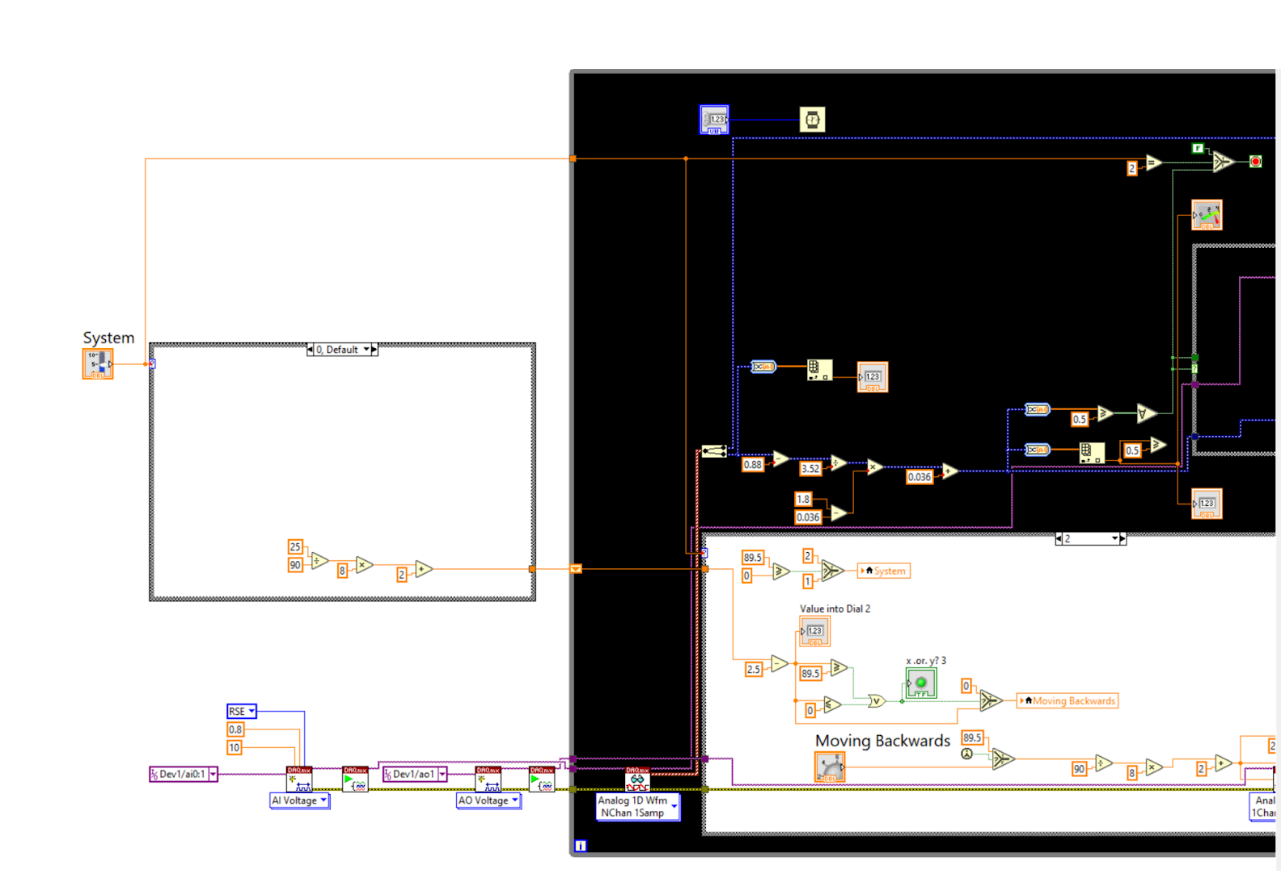Select the Multiply node in Default case

(364, 564)
